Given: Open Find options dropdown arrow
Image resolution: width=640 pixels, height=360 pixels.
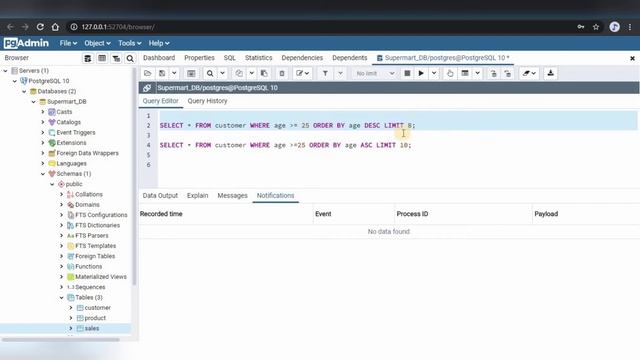Looking at the screenshot, I should pyautogui.click(x=222, y=73).
